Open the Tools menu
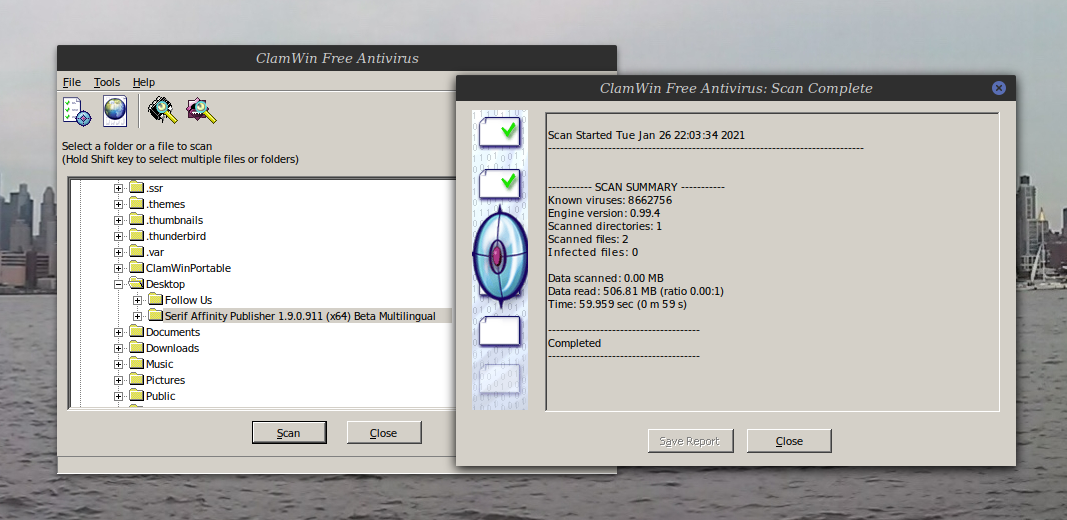This screenshot has height=520, width=1067. pos(107,82)
